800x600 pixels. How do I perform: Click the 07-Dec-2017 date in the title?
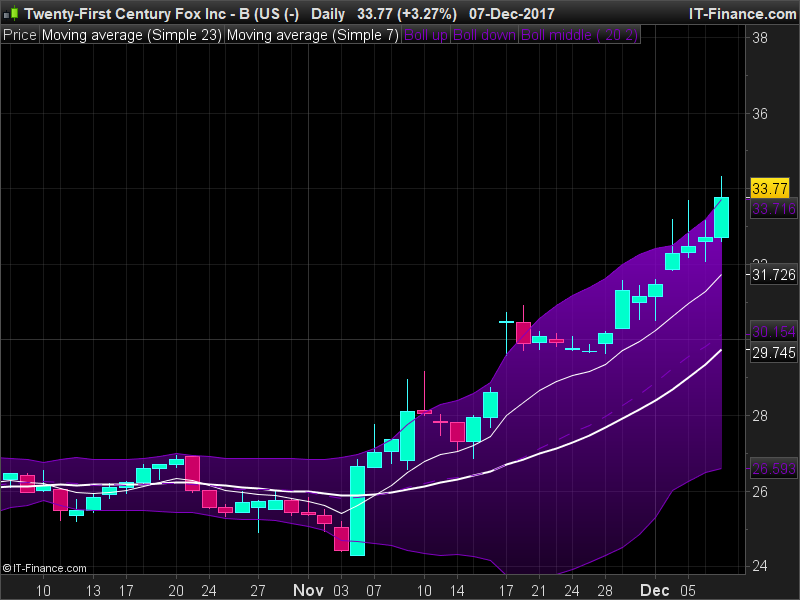512,13
